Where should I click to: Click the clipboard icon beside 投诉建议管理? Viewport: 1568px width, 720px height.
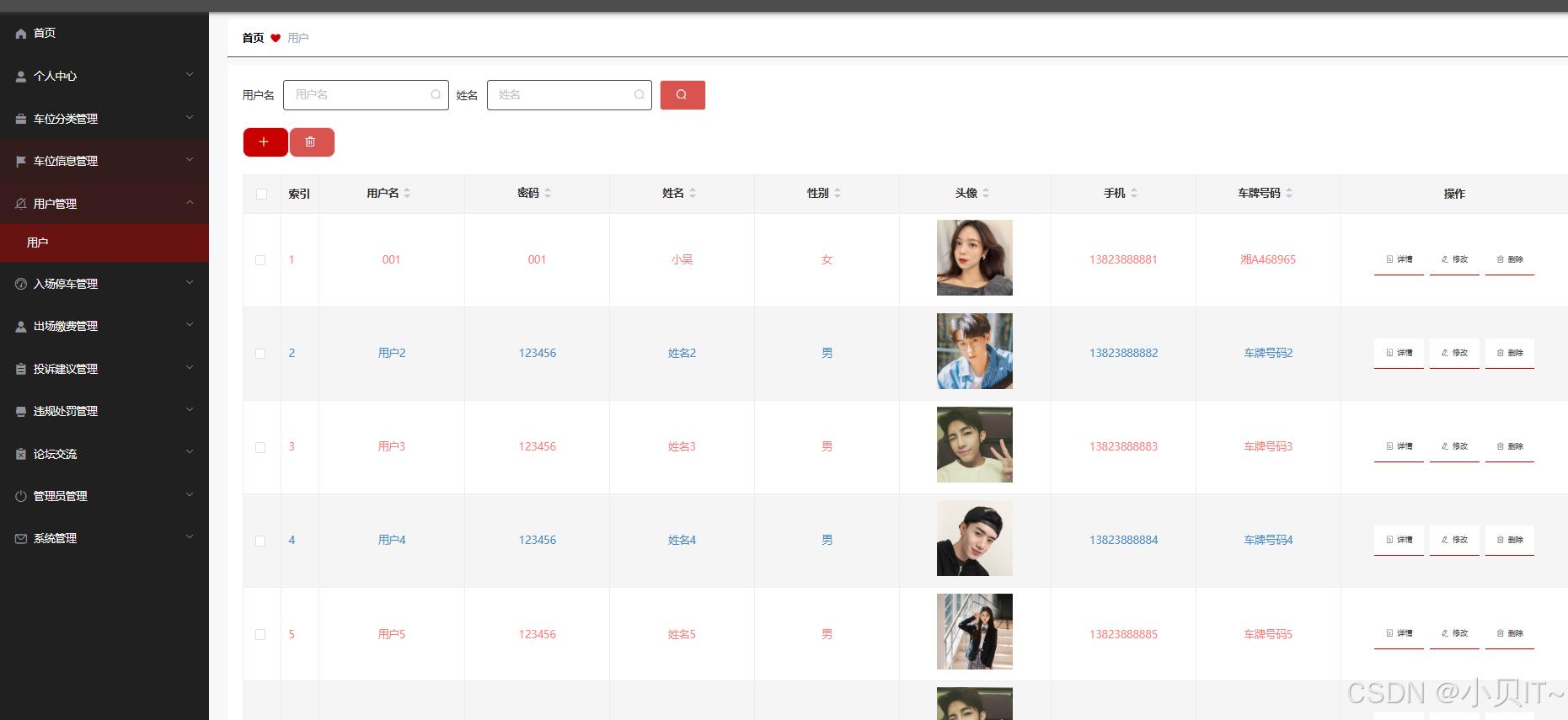click(x=21, y=369)
